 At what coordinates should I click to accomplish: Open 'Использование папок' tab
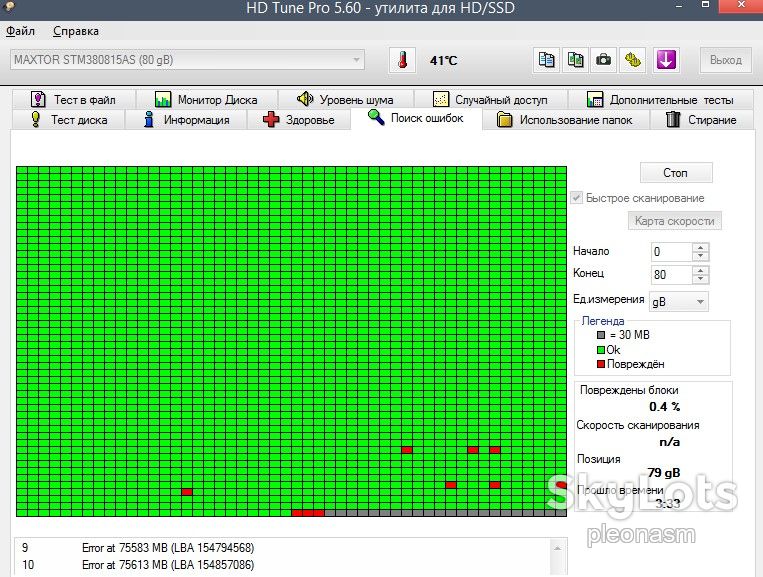coord(565,120)
